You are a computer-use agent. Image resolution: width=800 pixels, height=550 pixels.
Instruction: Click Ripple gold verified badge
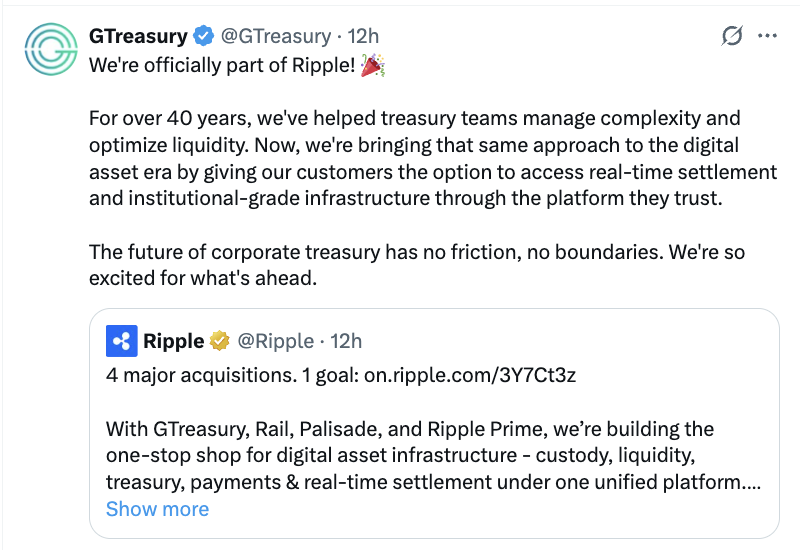click(220, 341)
